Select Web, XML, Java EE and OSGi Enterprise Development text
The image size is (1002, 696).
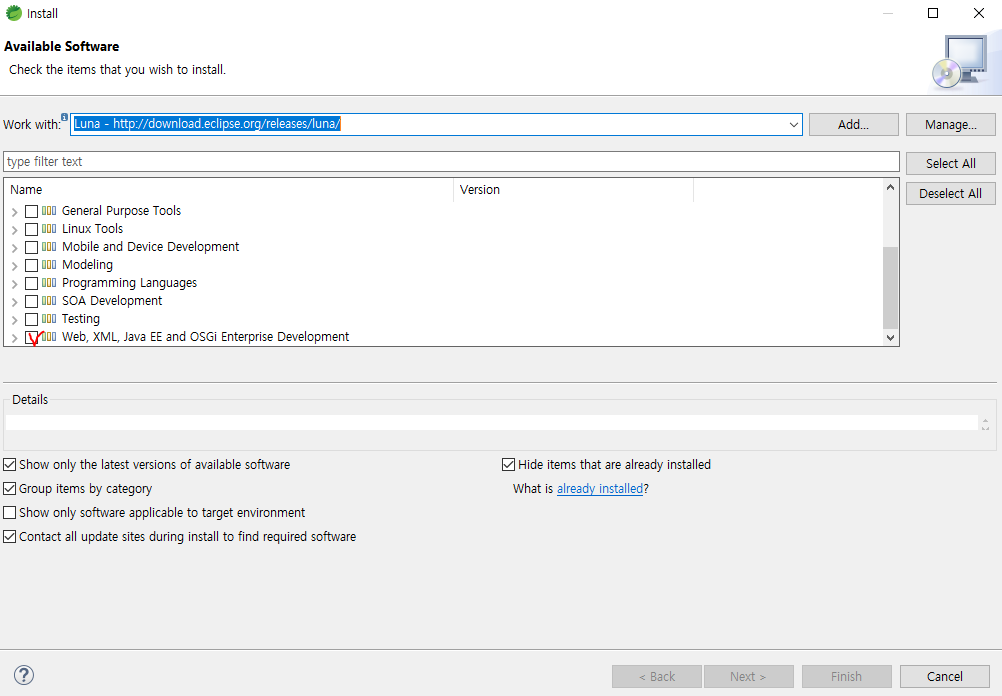(x=205, y=337)
